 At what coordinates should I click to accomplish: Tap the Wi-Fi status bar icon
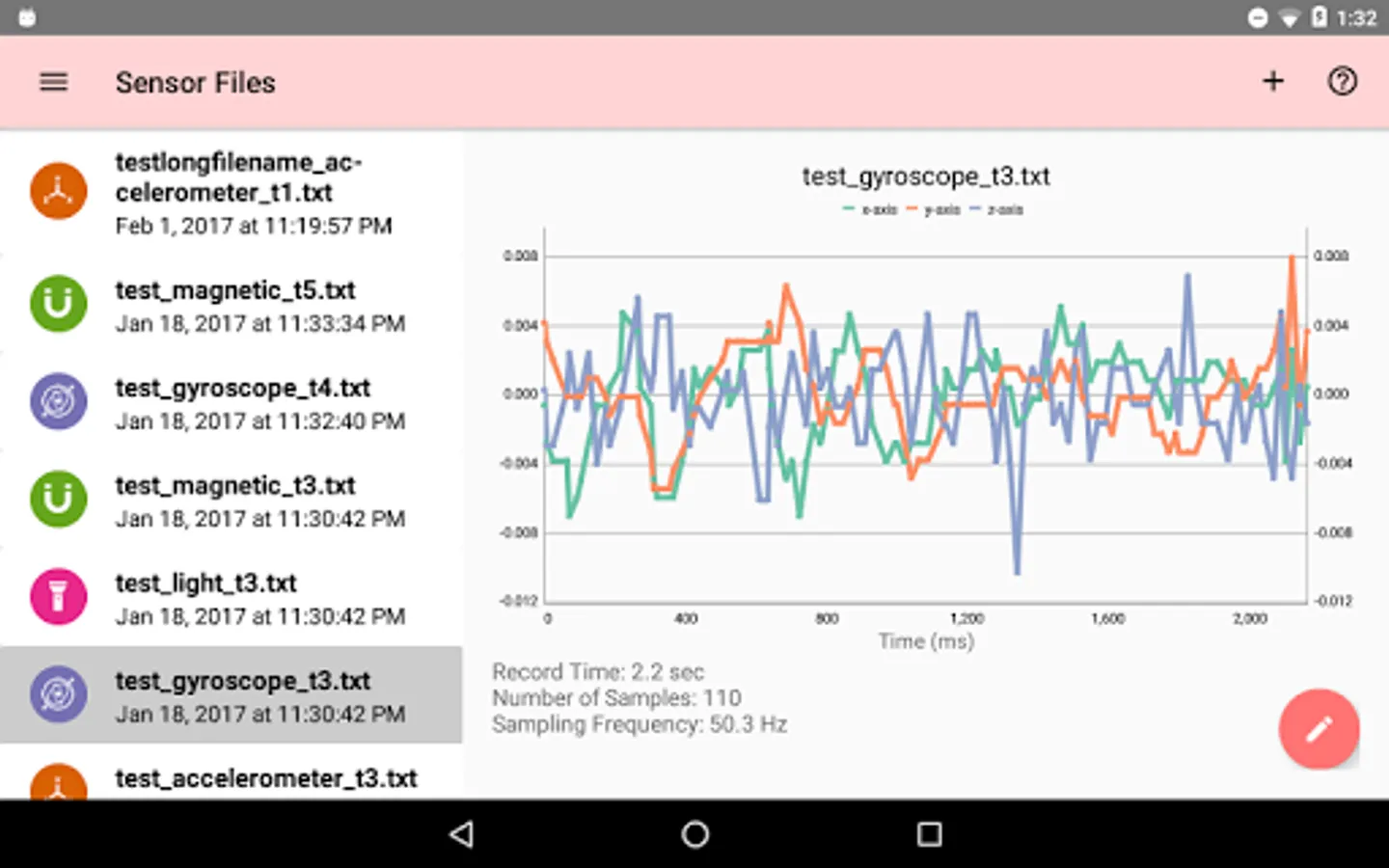1289,18
